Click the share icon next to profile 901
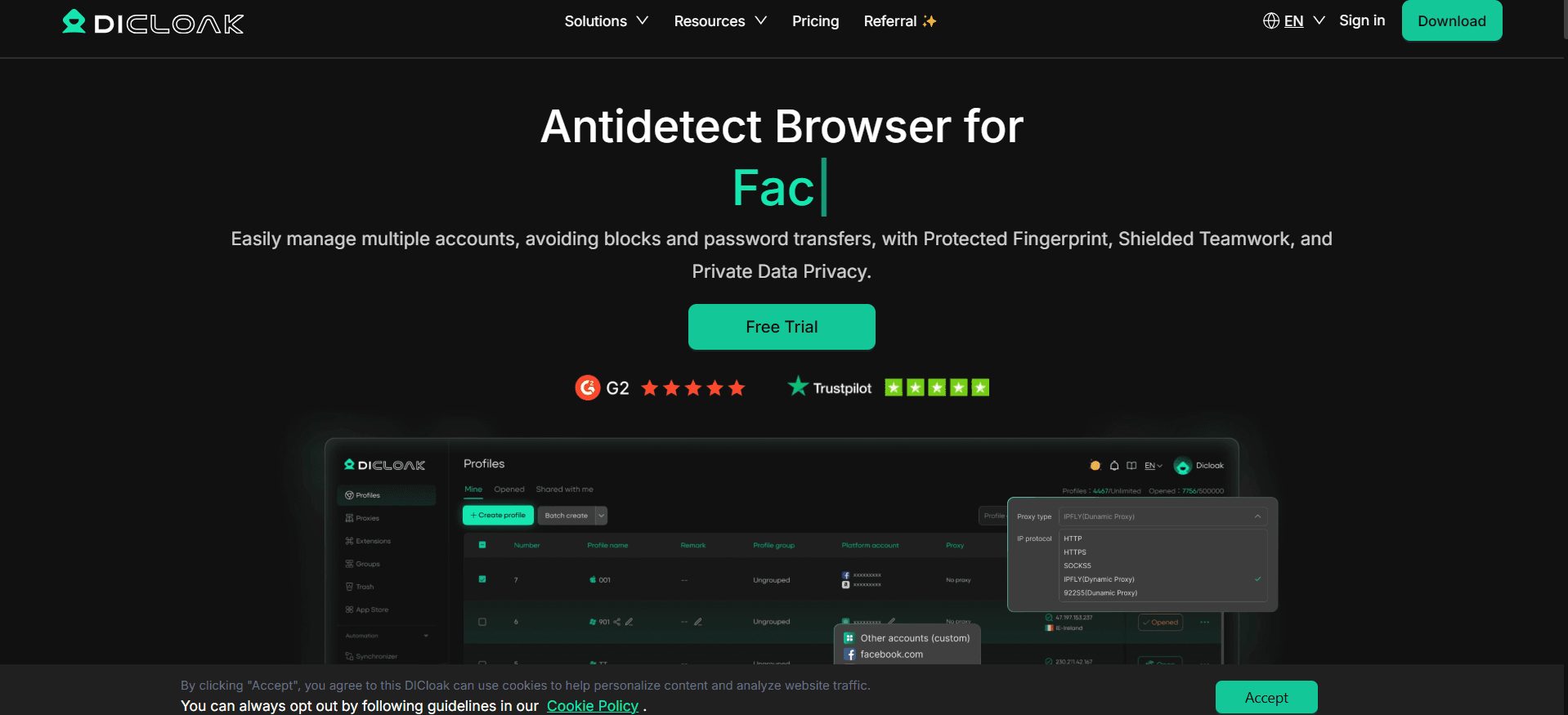This screenshot has height=715, width=1568. [616, 622]
